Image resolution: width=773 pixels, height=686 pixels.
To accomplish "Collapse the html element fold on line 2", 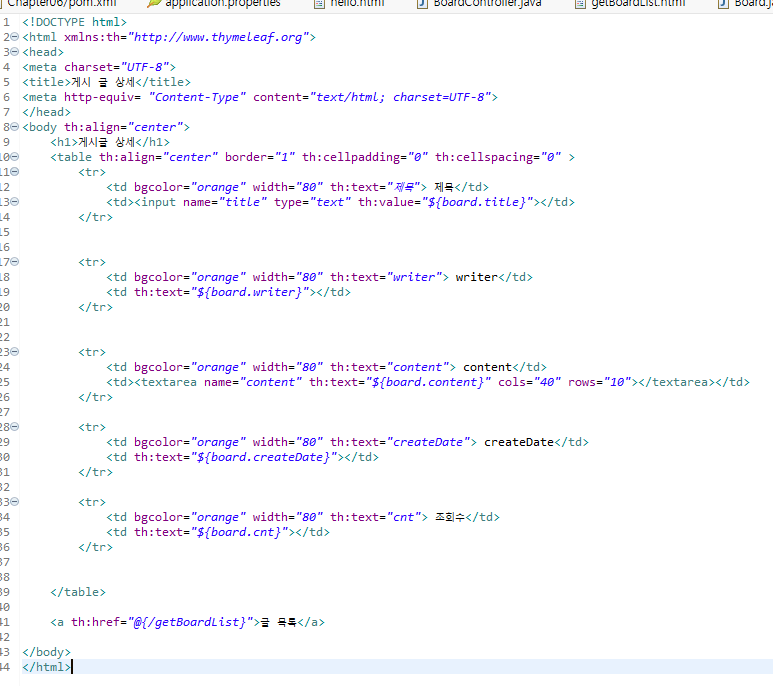I will [x=15, y=37].
